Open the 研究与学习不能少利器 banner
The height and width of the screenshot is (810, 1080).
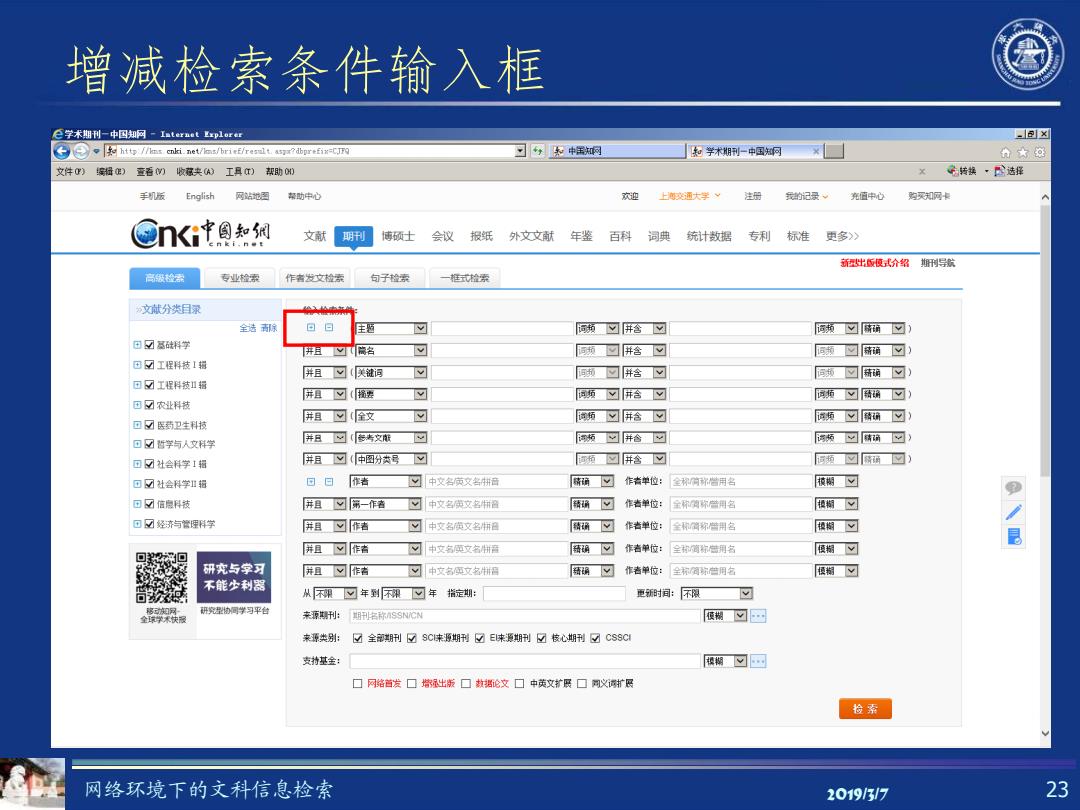pos(234,577)
